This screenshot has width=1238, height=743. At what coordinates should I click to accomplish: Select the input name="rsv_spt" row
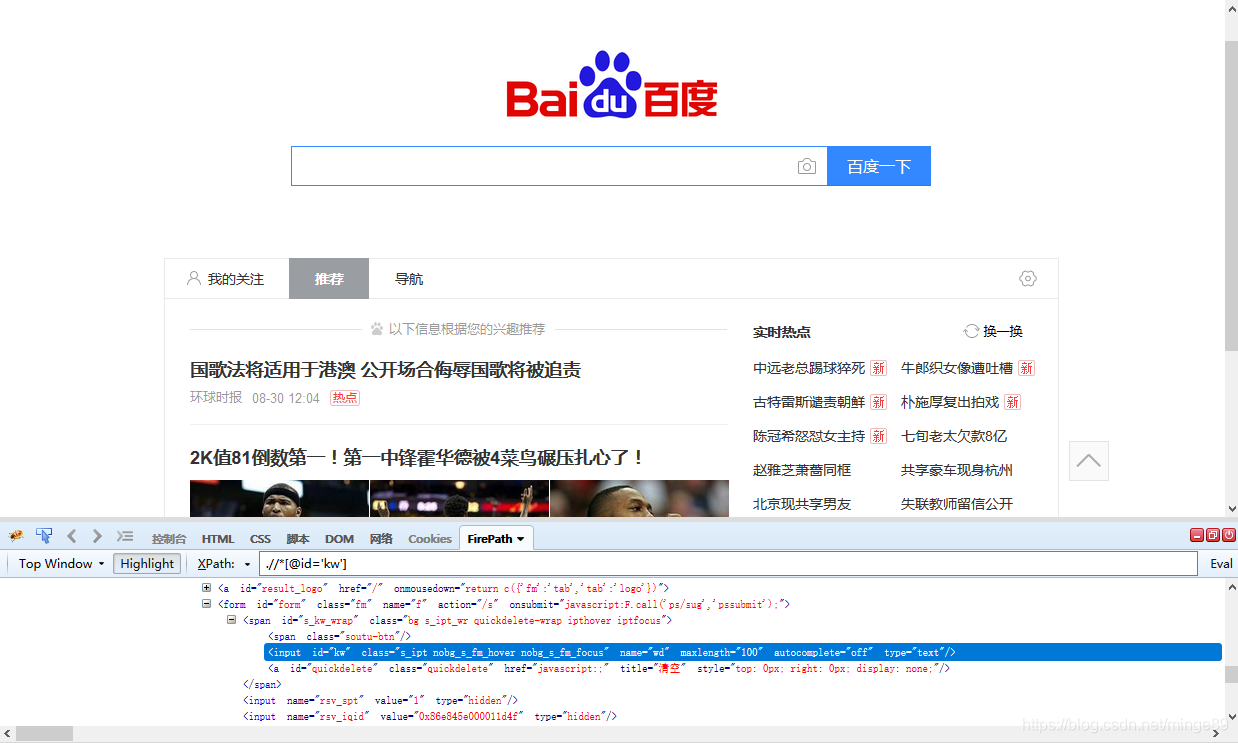(x=380, y=700)
